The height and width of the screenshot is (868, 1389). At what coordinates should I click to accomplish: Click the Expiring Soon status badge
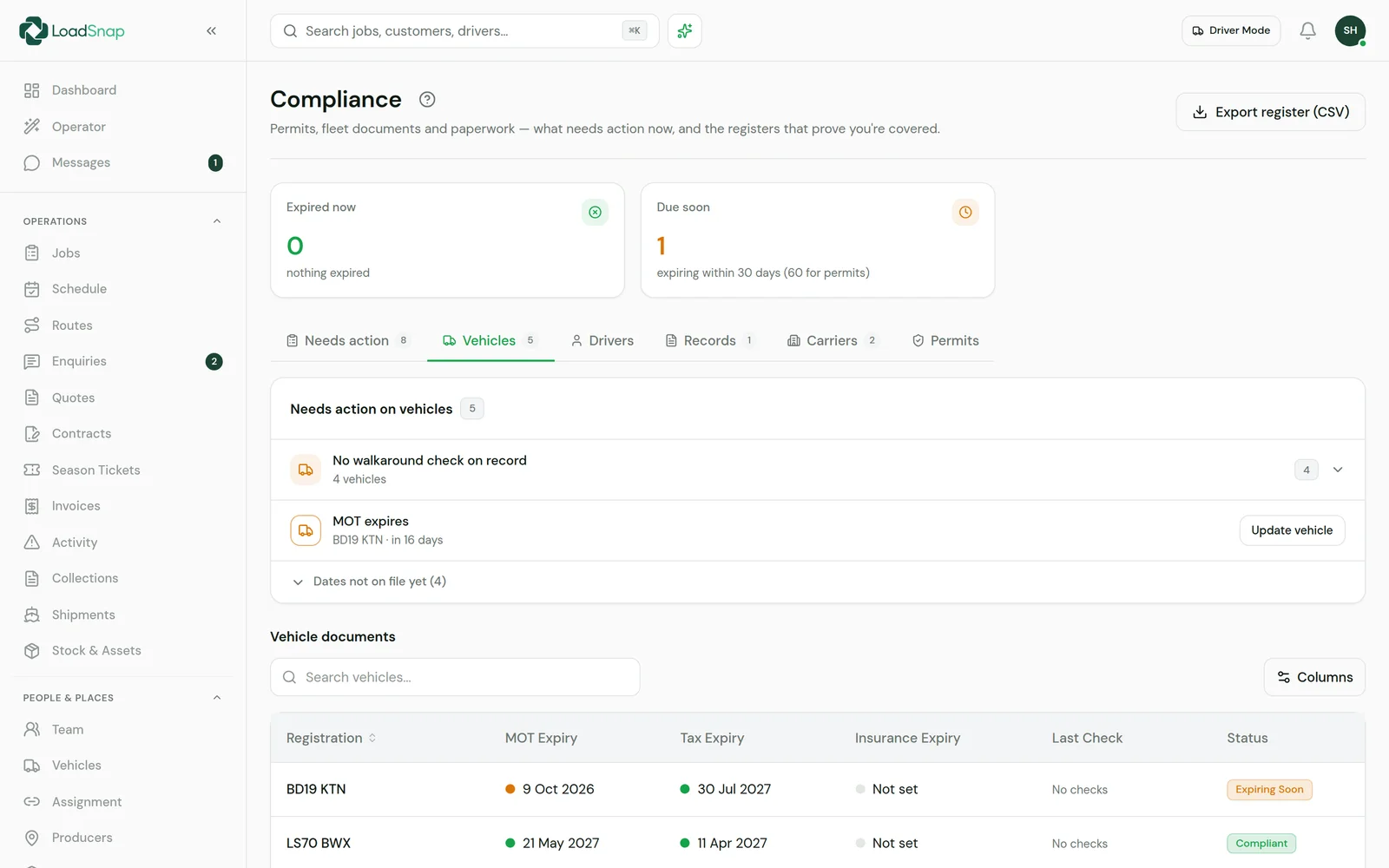point(1269,790)
